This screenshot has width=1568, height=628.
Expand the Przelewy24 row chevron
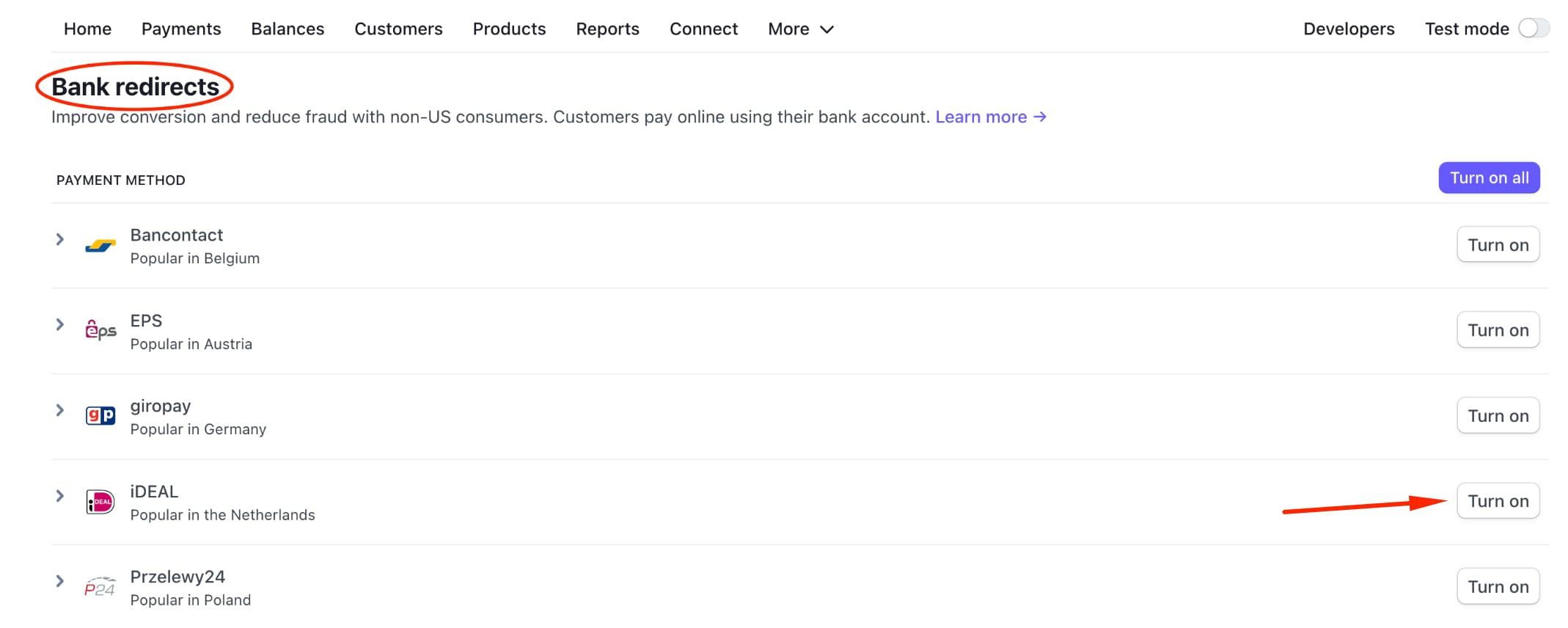[60, 581]
